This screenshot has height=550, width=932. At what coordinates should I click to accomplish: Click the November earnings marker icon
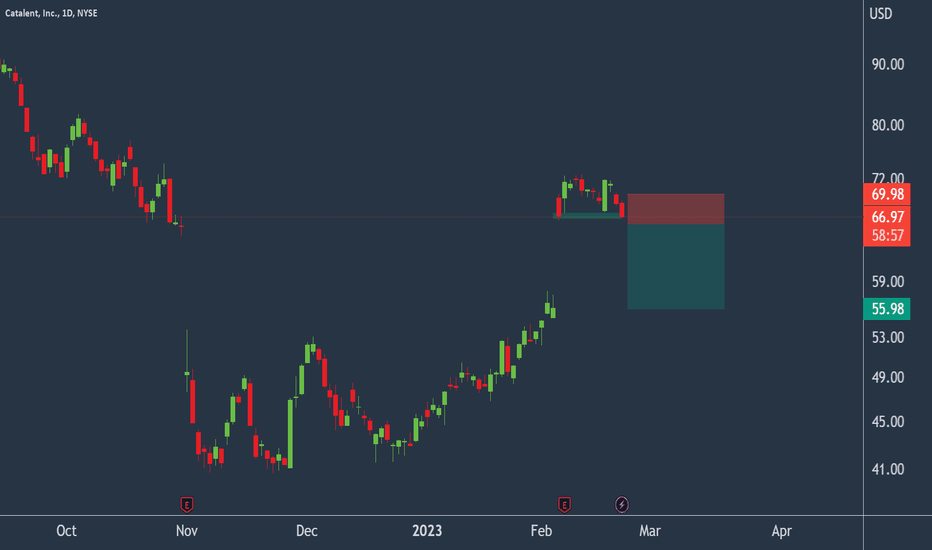(x=187, y=505)
